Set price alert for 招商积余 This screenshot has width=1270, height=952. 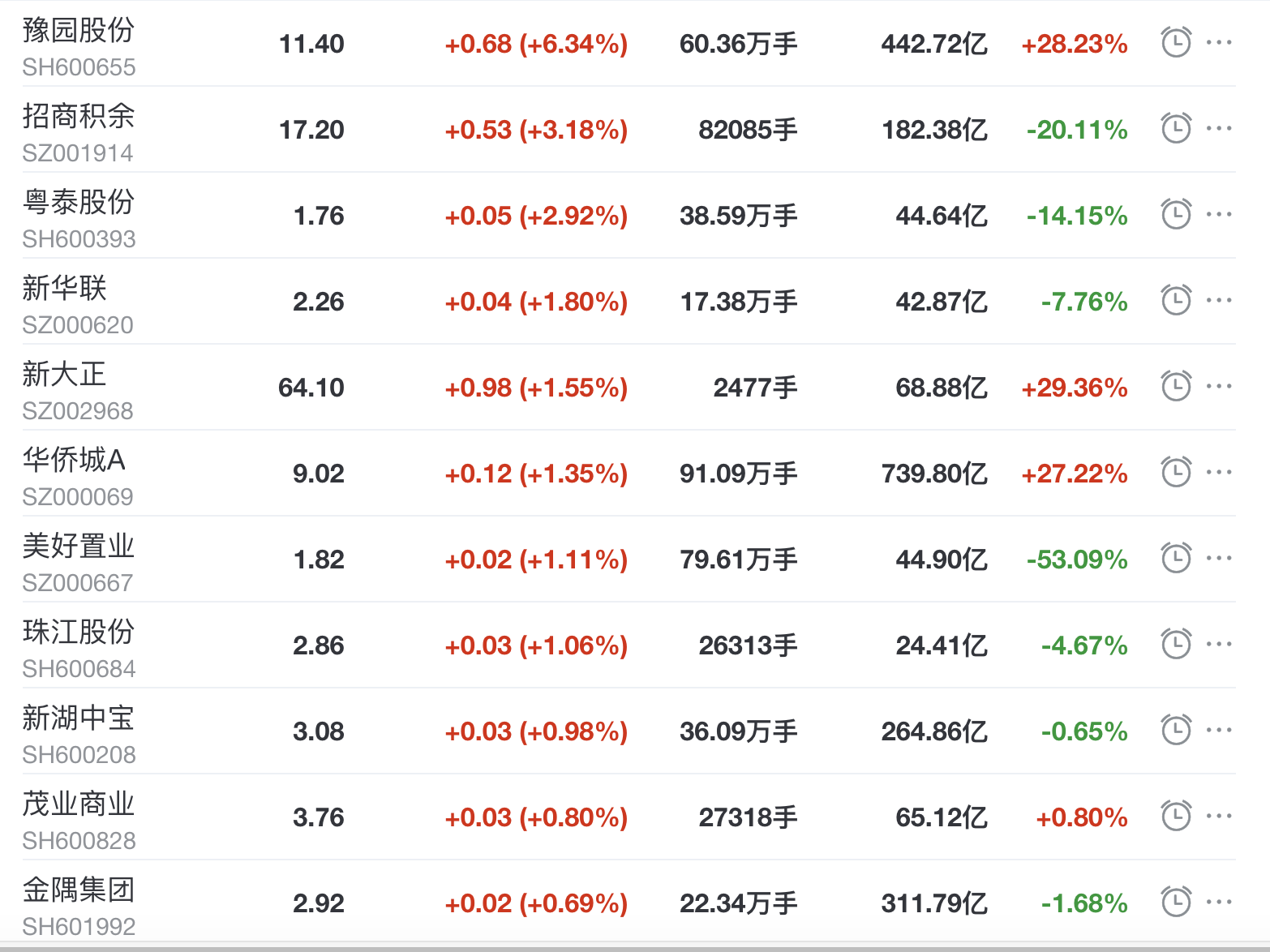1176,128
